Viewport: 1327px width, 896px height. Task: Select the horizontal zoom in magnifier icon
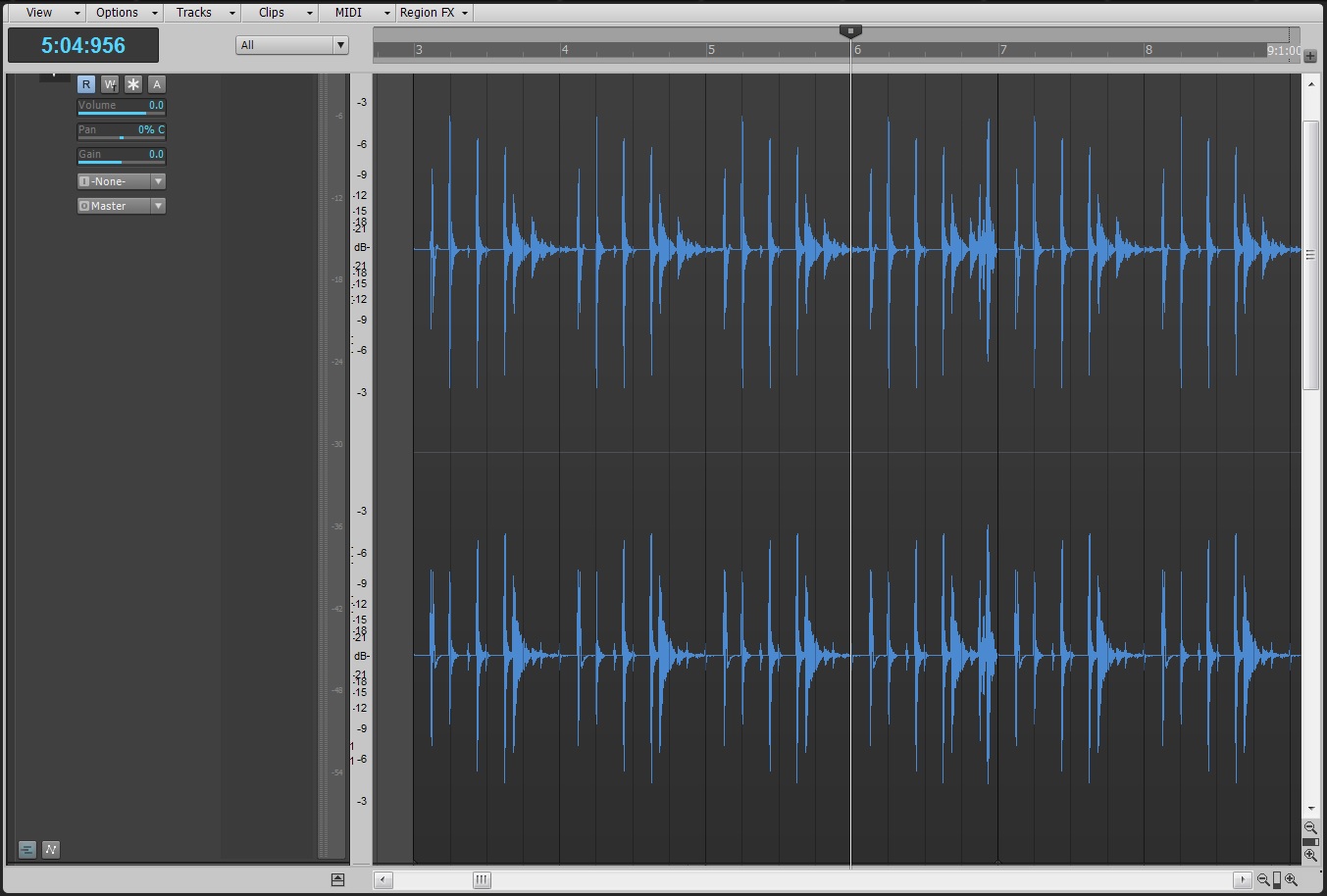[x=1289, y=879]
